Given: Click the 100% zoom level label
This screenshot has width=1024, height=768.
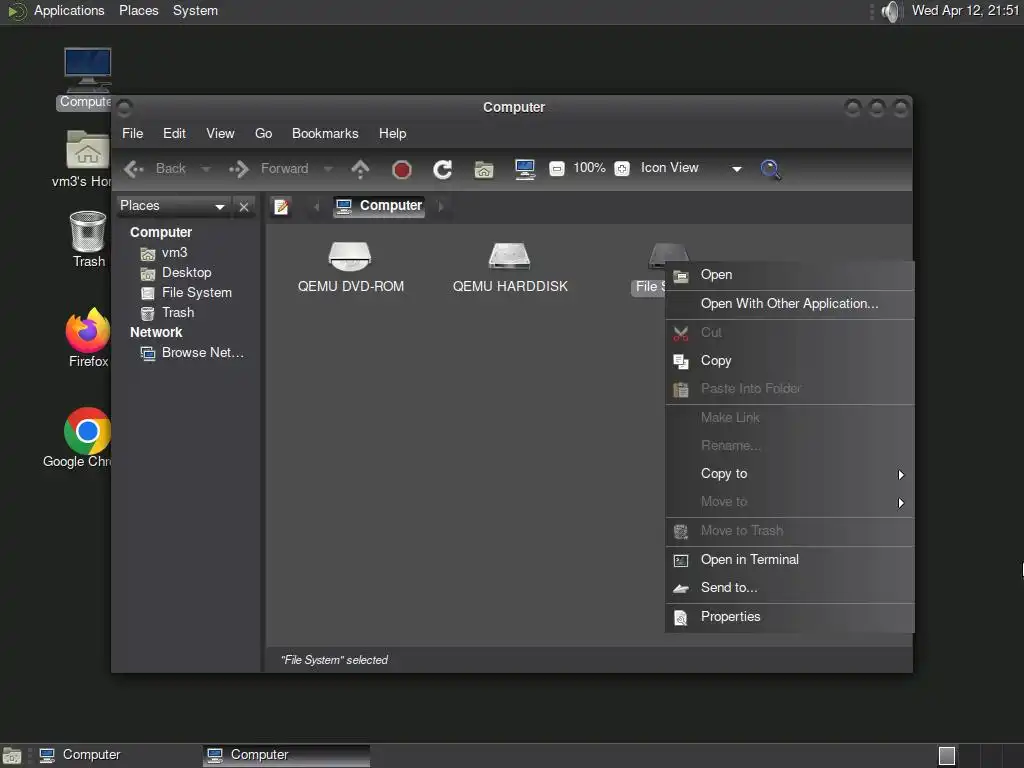Looking at the screenshot, I should (589, 168).
